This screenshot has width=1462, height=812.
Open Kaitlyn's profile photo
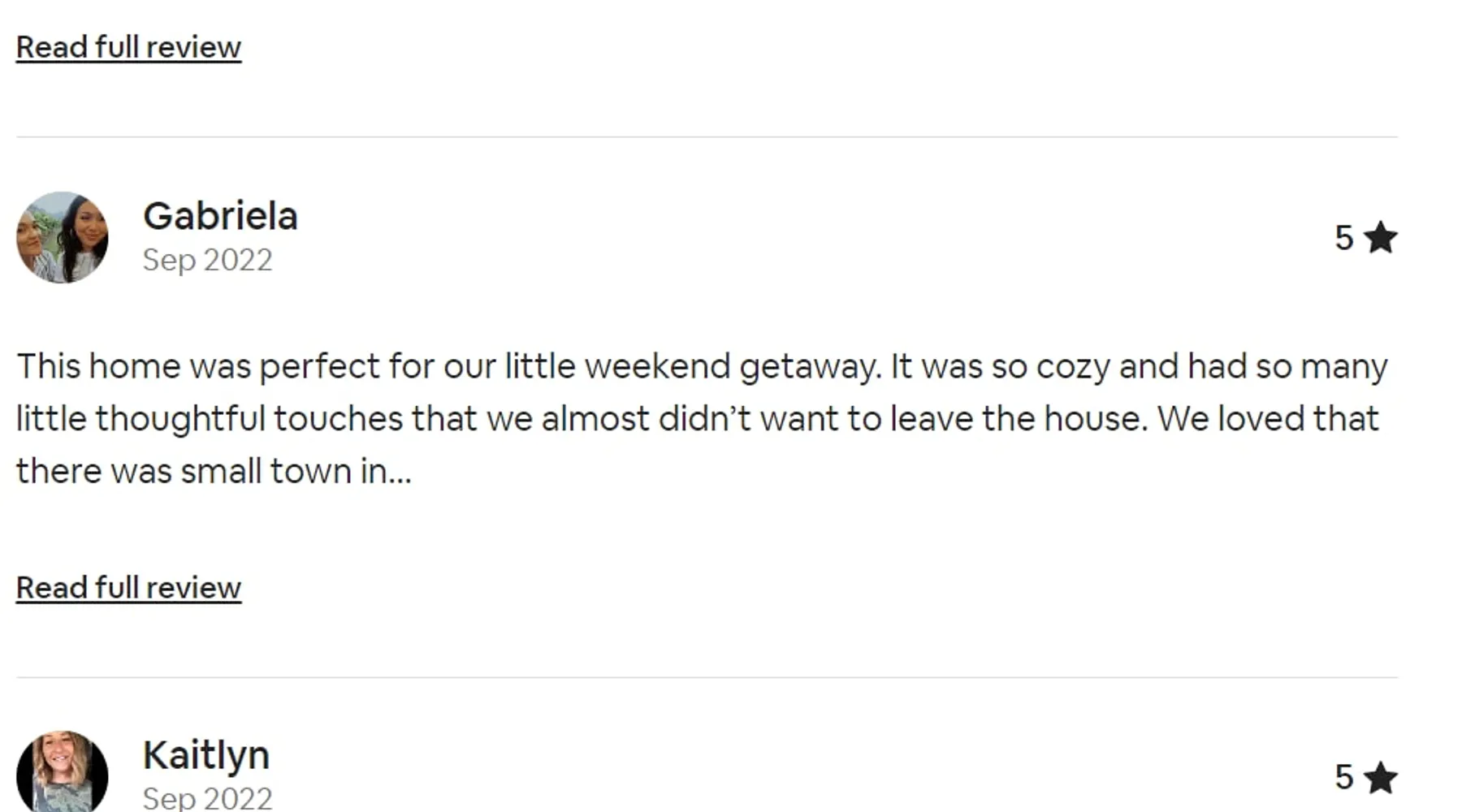click(x=63, y=772)
